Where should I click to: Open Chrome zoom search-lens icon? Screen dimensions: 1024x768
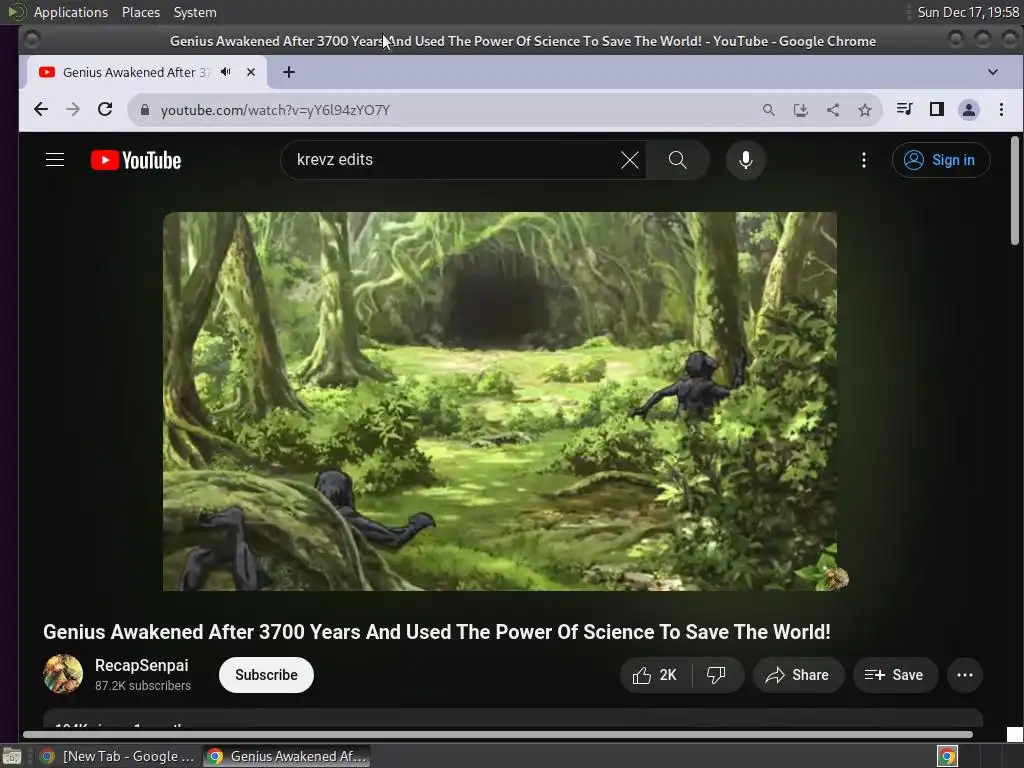click(x=769, y=110)
